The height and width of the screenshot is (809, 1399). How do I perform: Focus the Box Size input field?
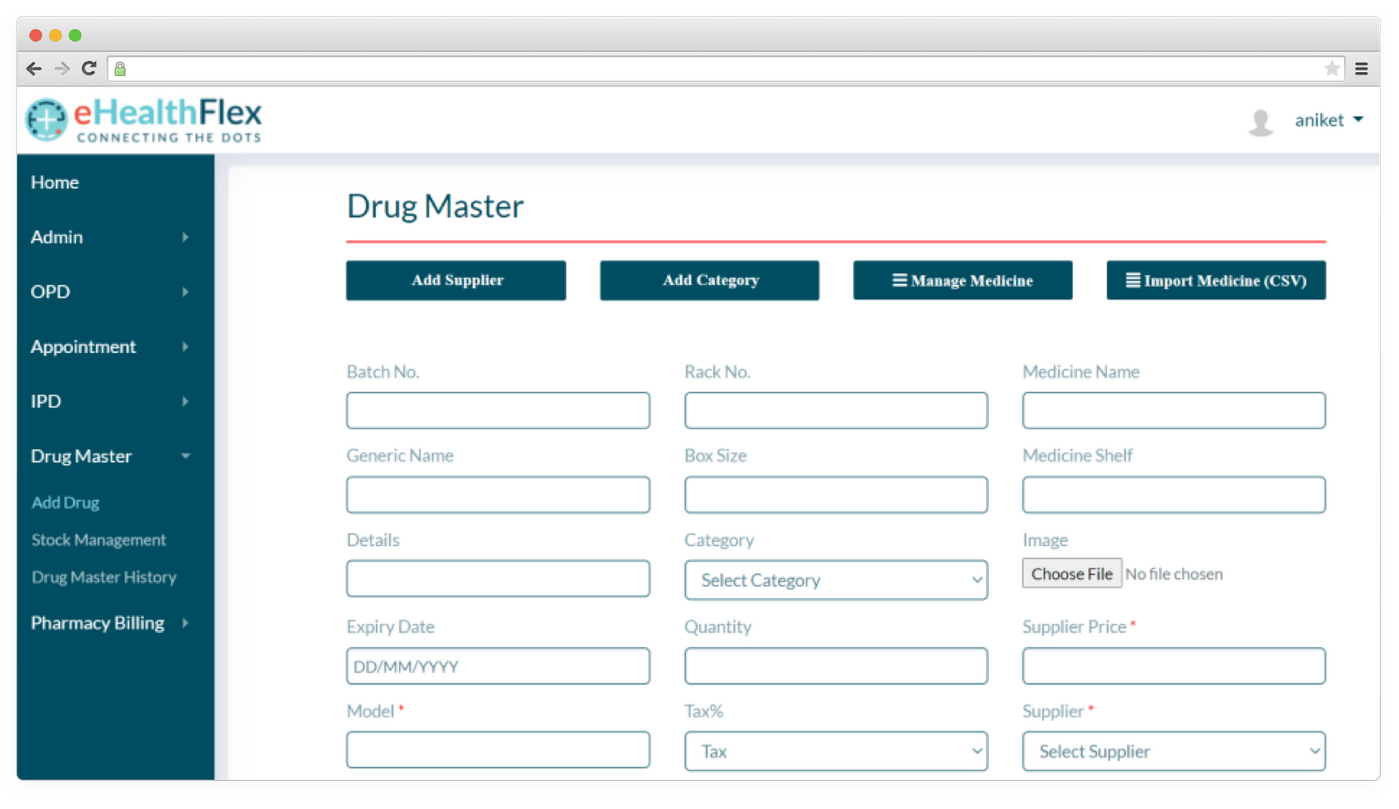click(x=836, y=495)
